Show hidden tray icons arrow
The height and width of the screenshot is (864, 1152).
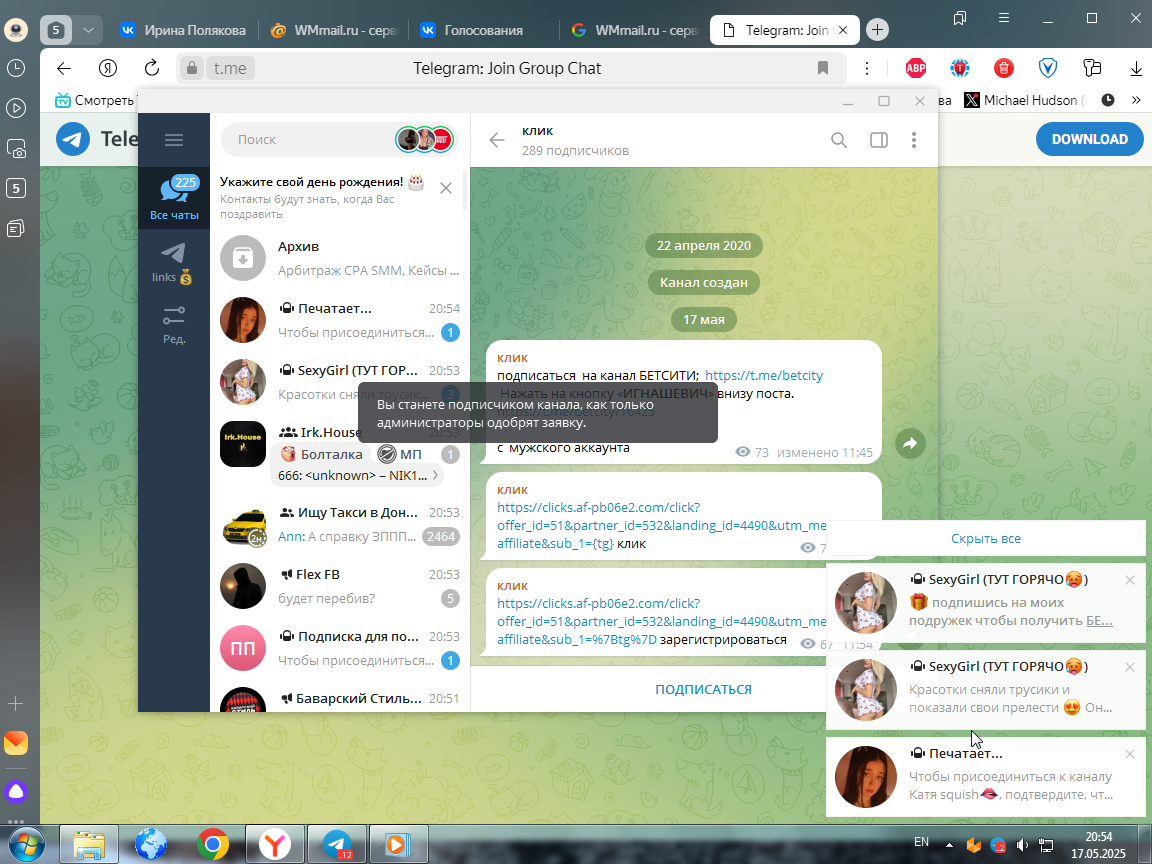[949, 846]
